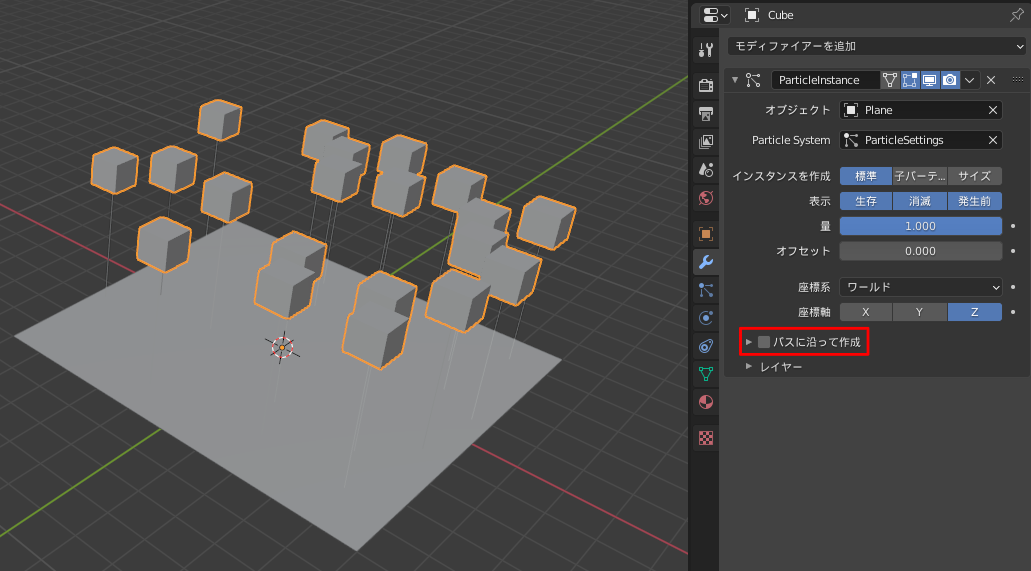
Task: Open the Object properties tab
Action: pos(706,234)
